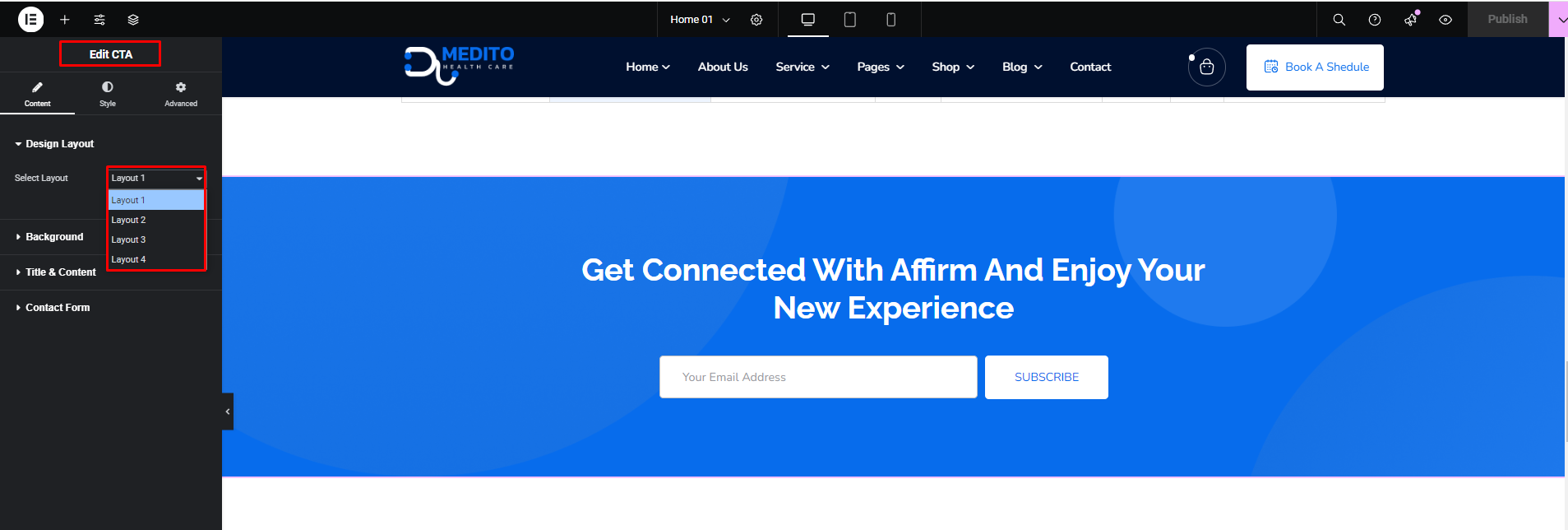Expand the Contact Form section

tap(58, 308)
